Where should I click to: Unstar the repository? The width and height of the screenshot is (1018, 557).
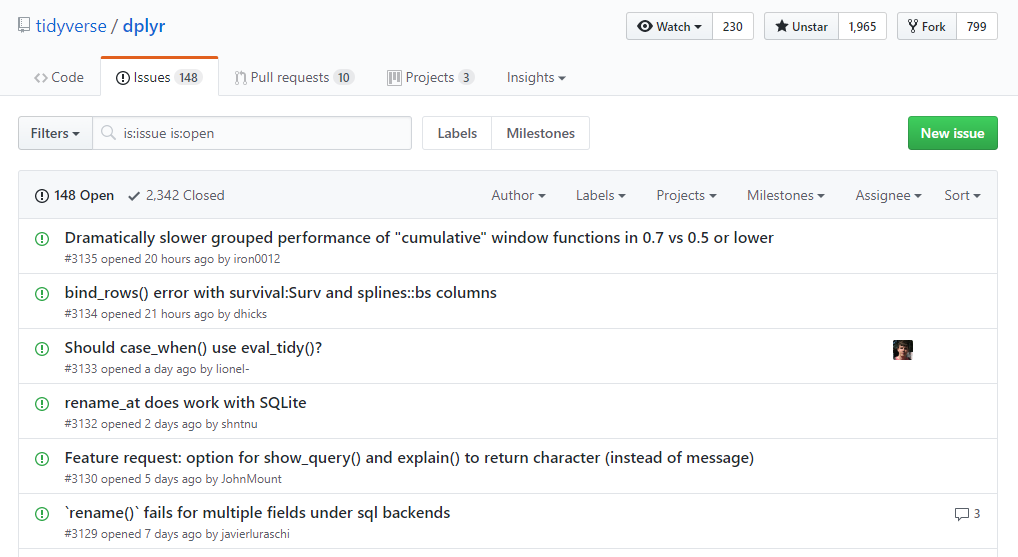[x=801, y=27]
